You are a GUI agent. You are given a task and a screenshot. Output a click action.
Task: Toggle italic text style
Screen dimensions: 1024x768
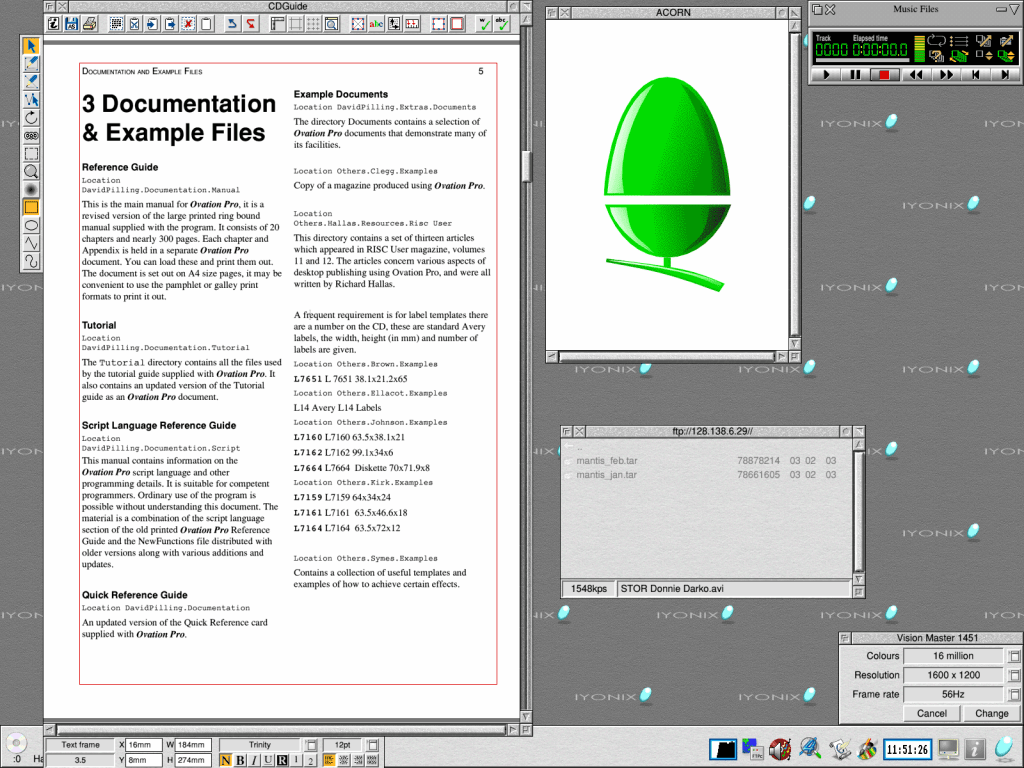pos(254,760)
